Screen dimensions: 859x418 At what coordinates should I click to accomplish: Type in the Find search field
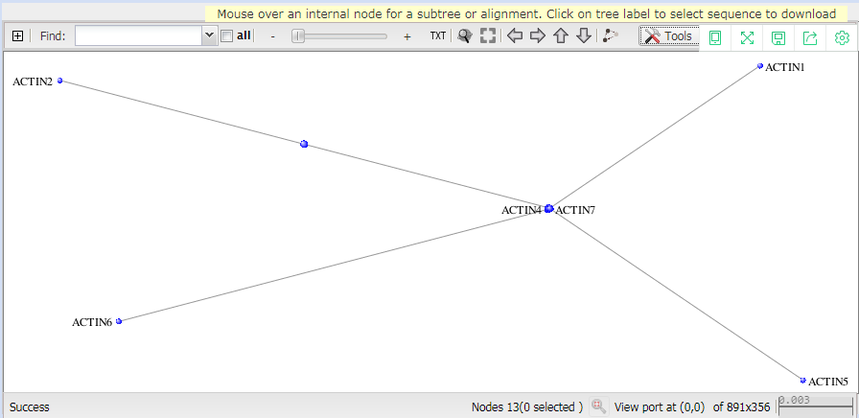click(138, 36)
